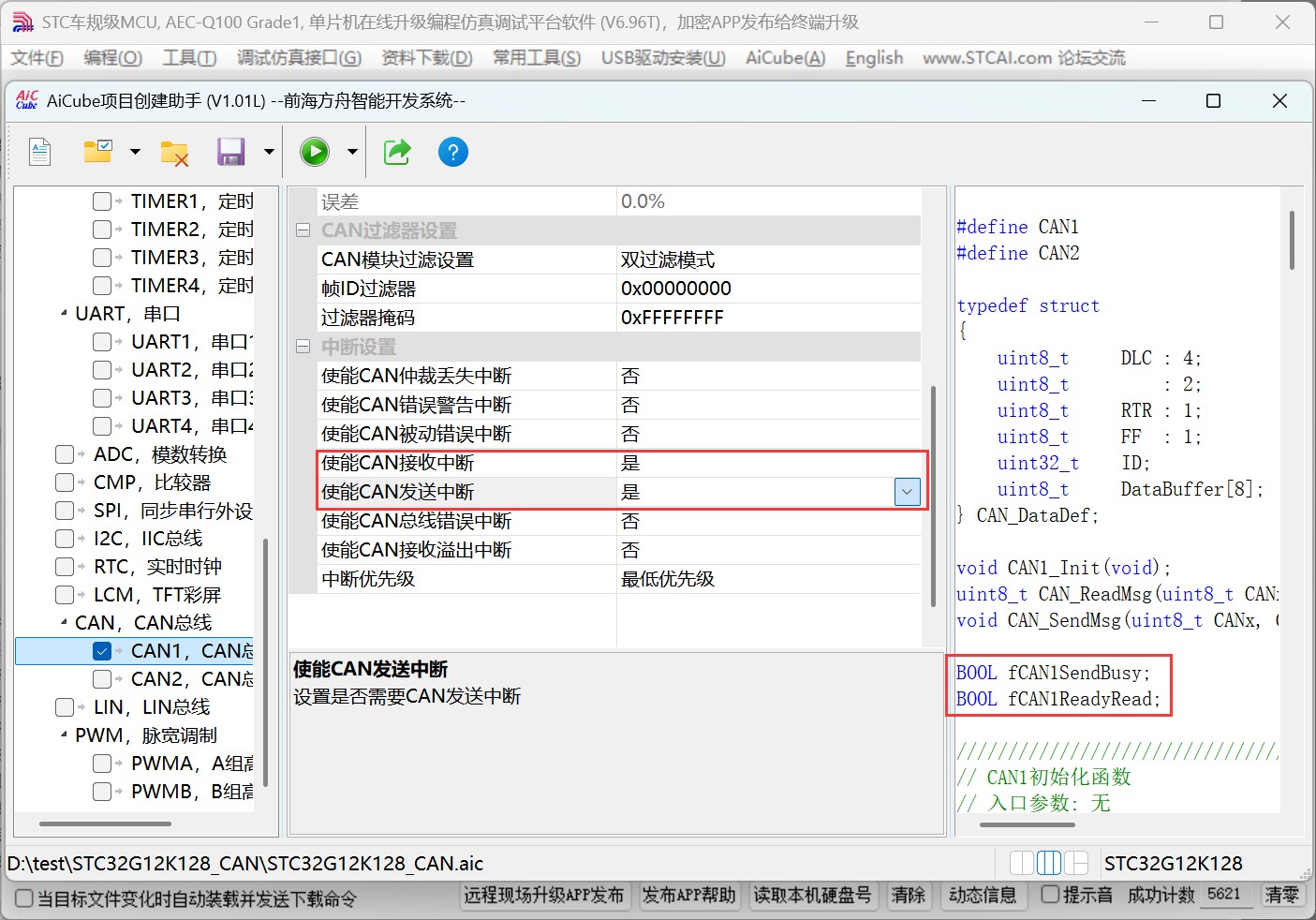Click the 清零 button

(x=1282, y=896)
